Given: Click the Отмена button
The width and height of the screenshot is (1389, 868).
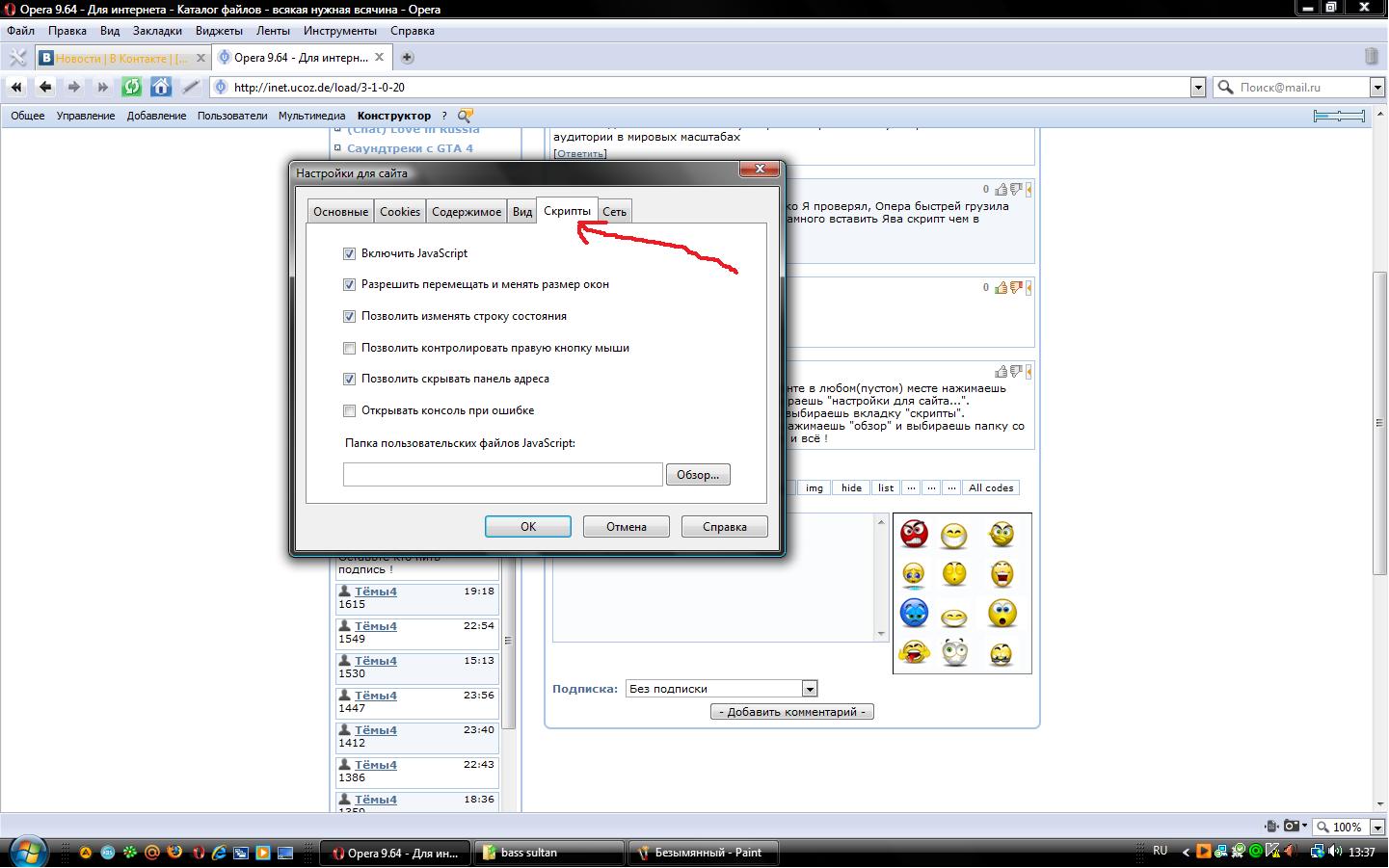Looking at the screenshot, I should click(x=627, y=527).
